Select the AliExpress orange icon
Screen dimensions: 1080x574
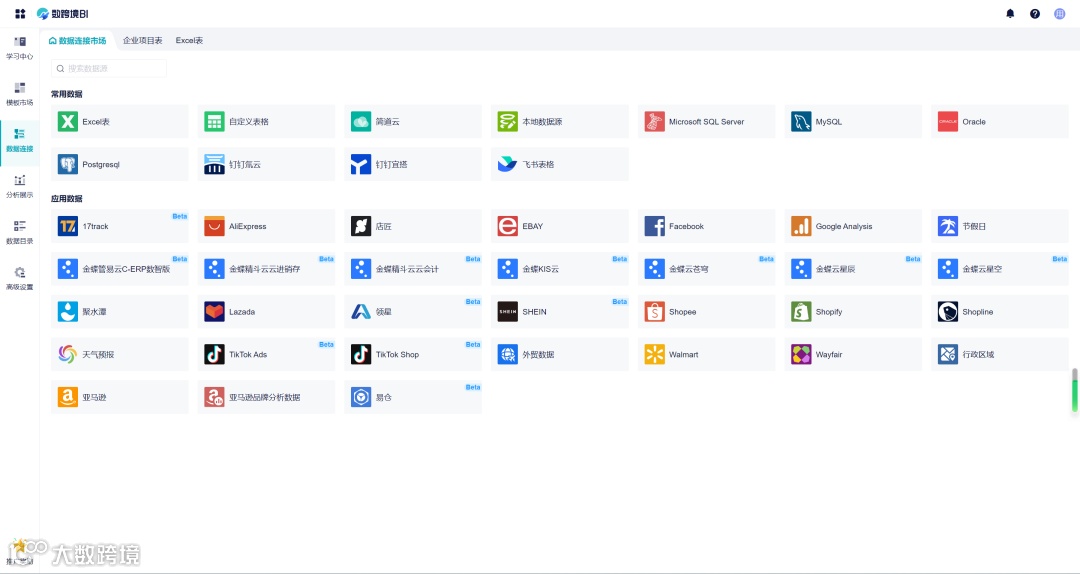pyautogui.click(x=214, y=226)
